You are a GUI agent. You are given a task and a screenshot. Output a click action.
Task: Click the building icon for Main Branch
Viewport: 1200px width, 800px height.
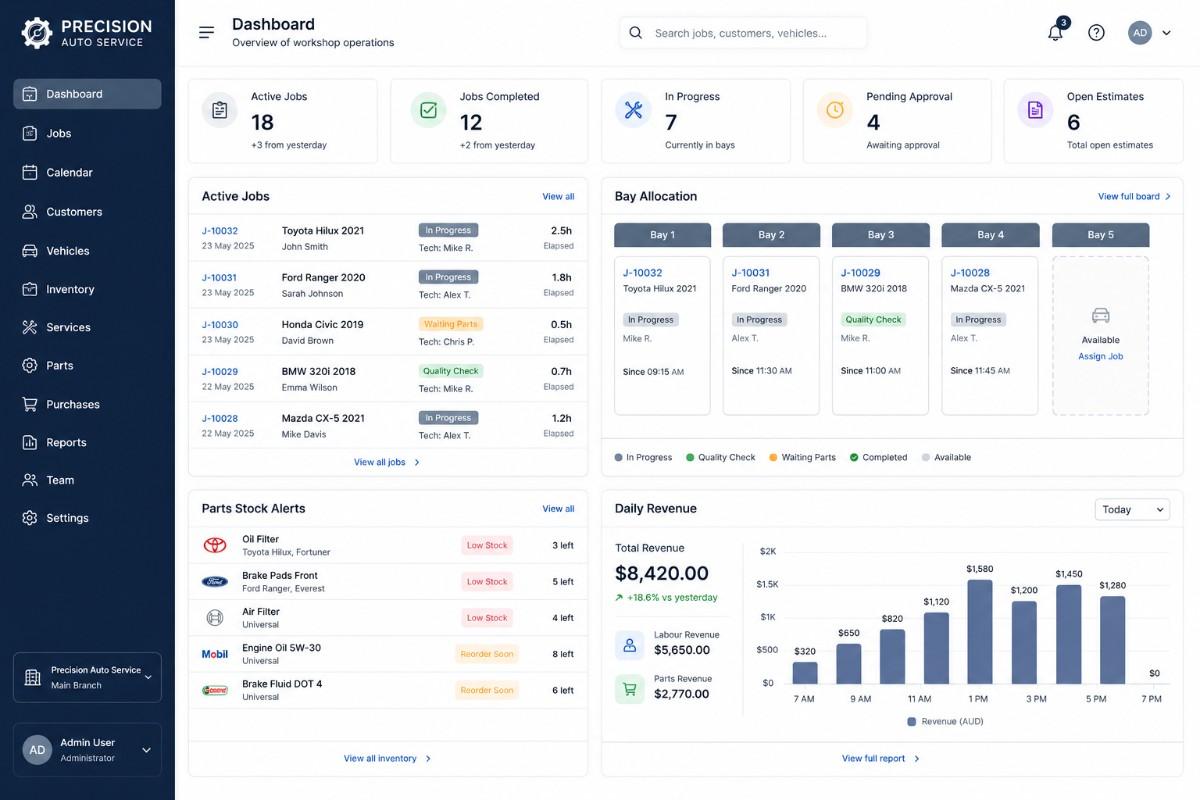click(x=33, y=678)
